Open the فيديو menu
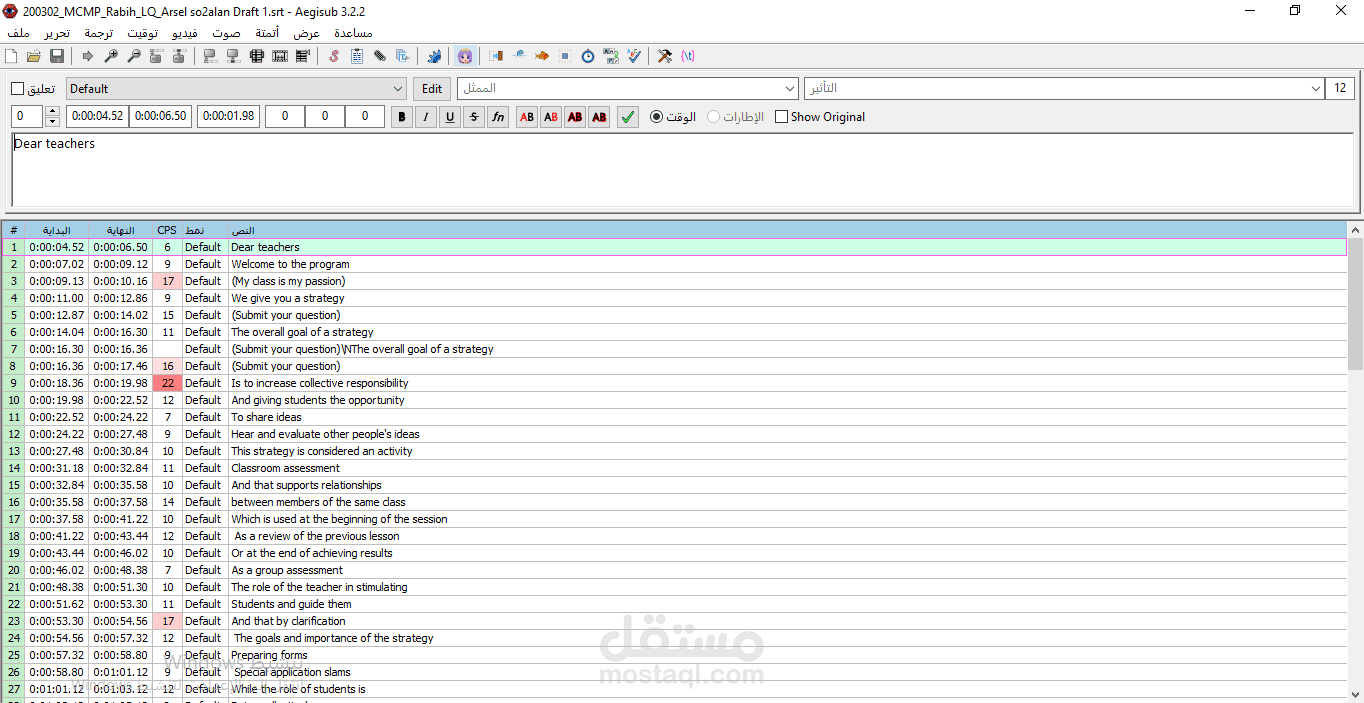The width and height of the screenshot is (1364, 703). point(185,33)
